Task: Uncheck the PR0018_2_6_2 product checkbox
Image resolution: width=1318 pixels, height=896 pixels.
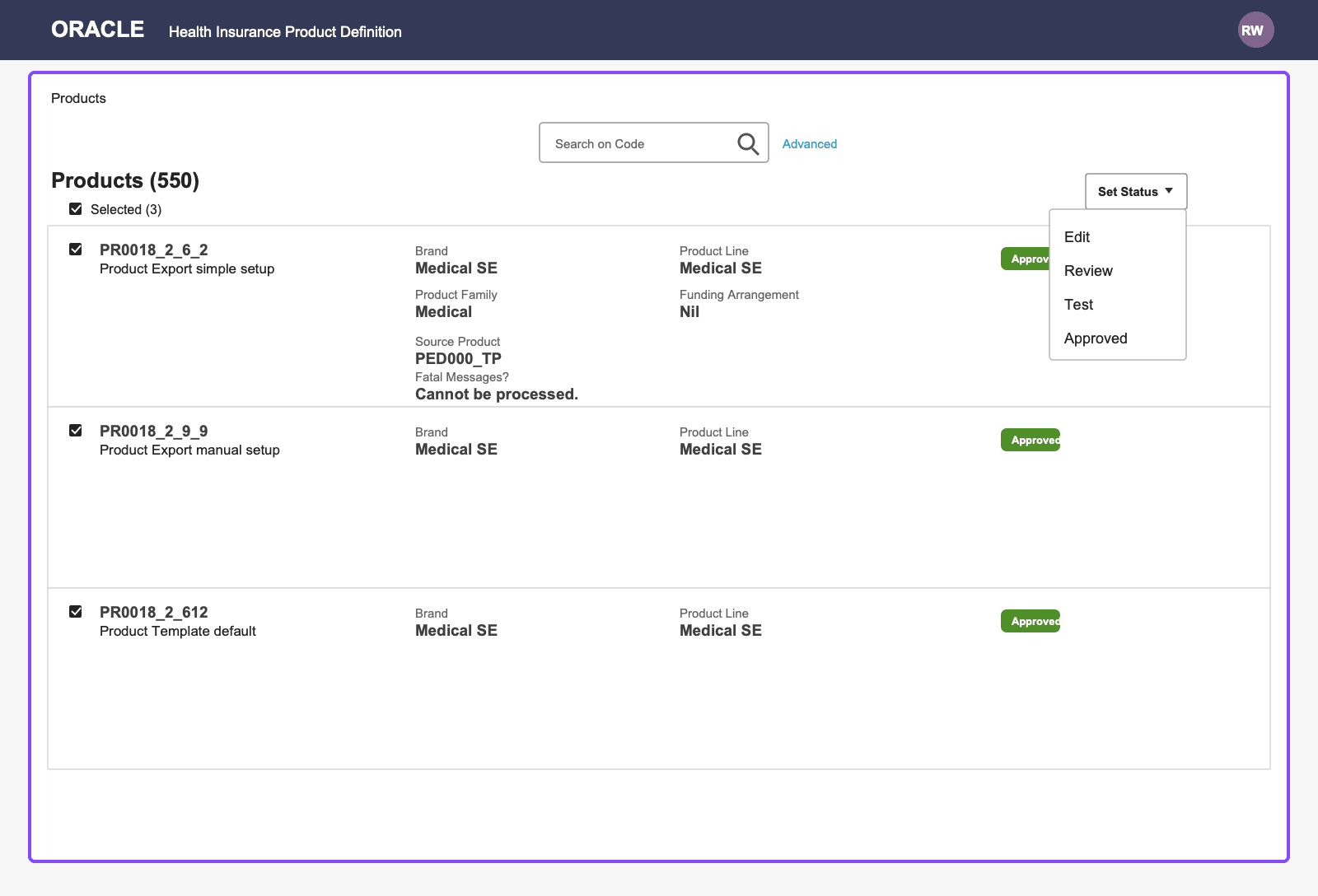Action: (76, 250)
